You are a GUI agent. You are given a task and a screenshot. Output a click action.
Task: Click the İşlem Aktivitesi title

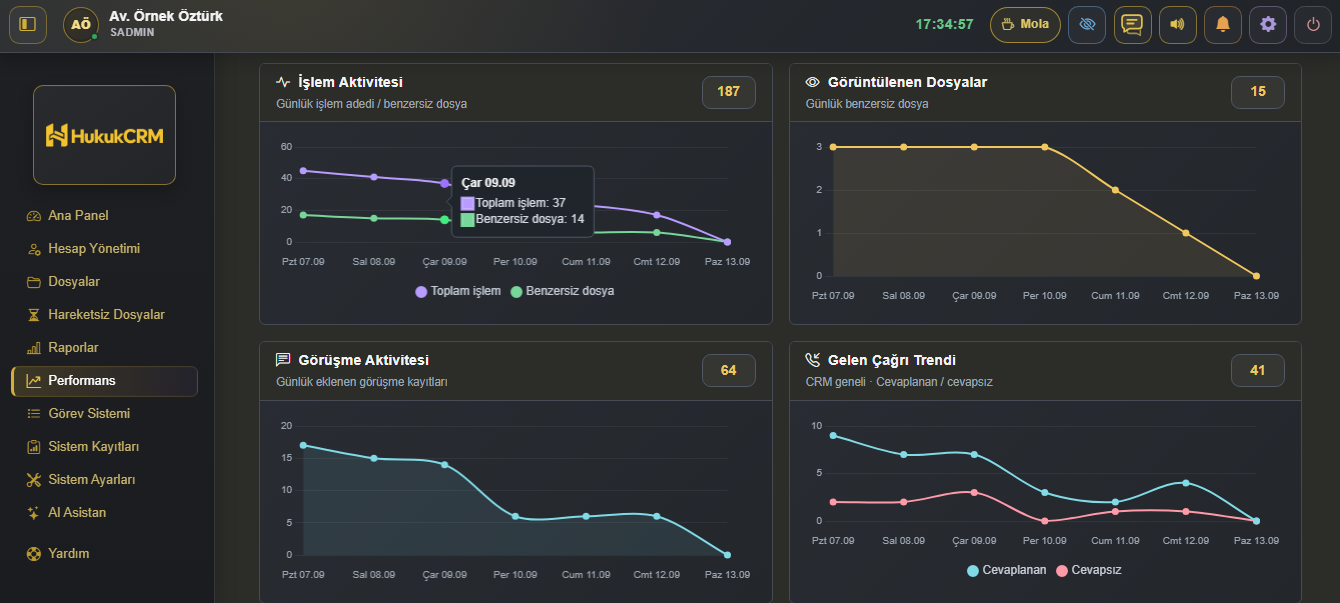click(350, 82)
